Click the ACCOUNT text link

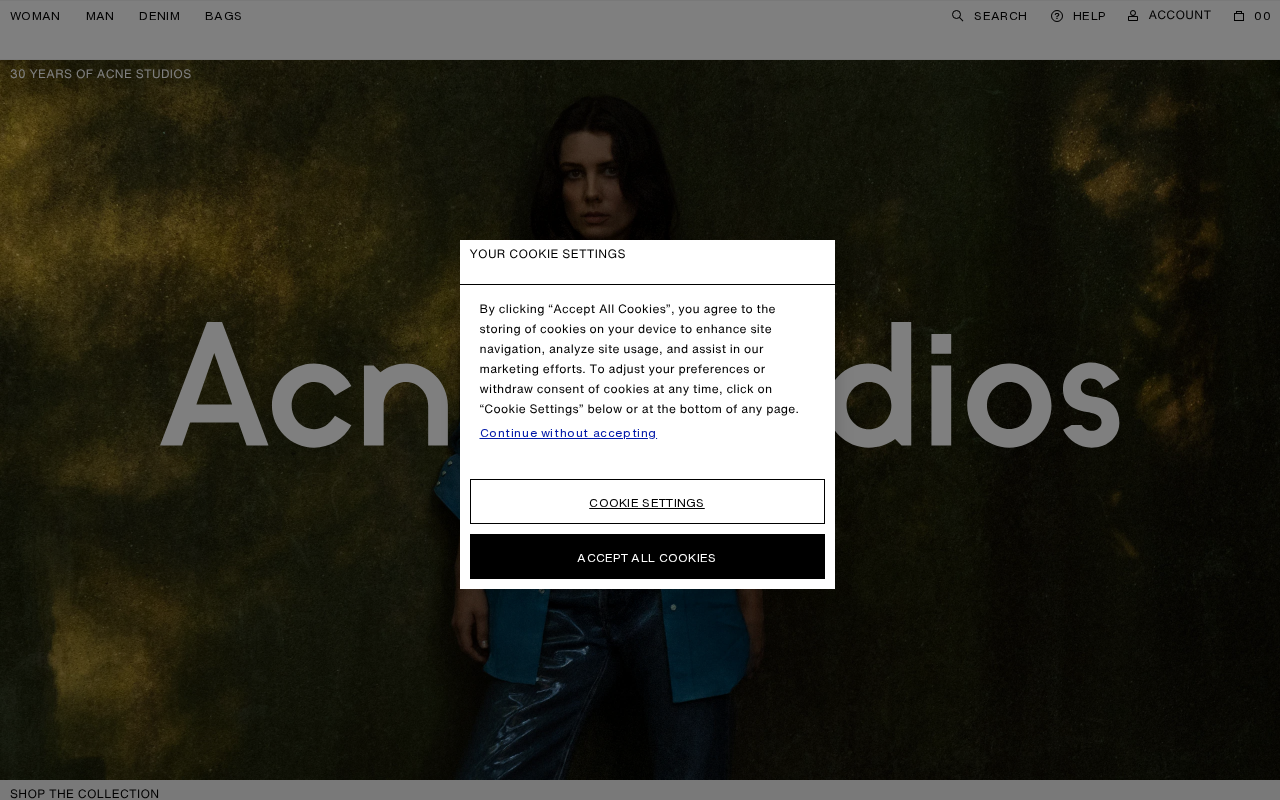point(1180,15)
